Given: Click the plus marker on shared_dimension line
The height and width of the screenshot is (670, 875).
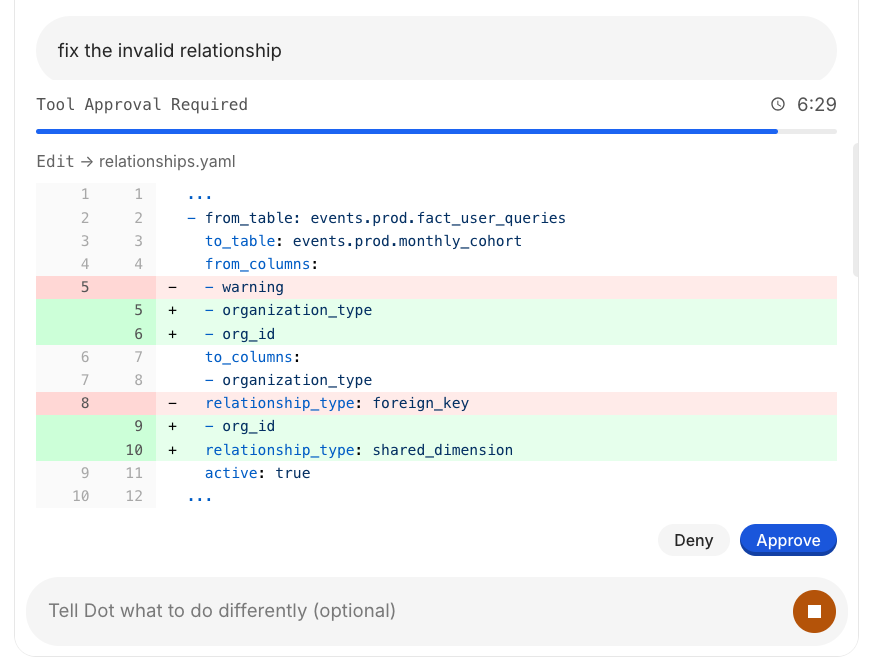Looking at the screenshot, I should (x=173, y=450).
